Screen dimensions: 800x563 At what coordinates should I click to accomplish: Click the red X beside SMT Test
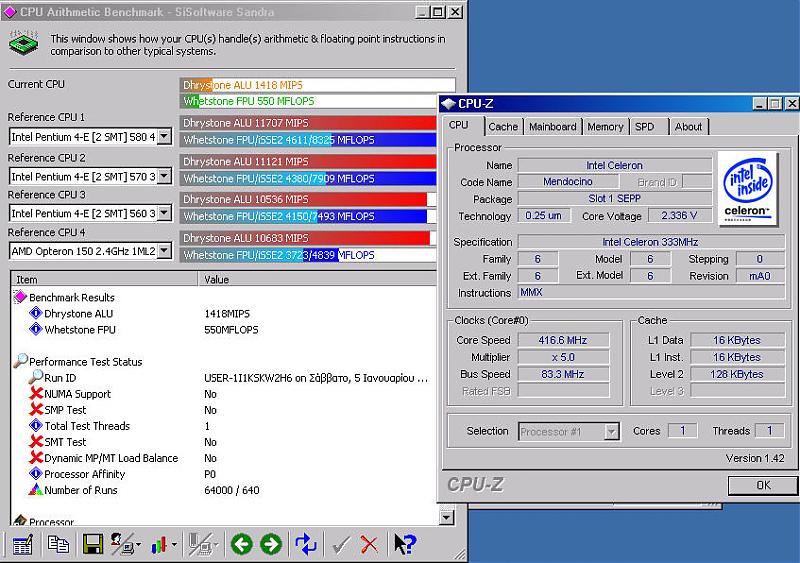coord(36,441)
